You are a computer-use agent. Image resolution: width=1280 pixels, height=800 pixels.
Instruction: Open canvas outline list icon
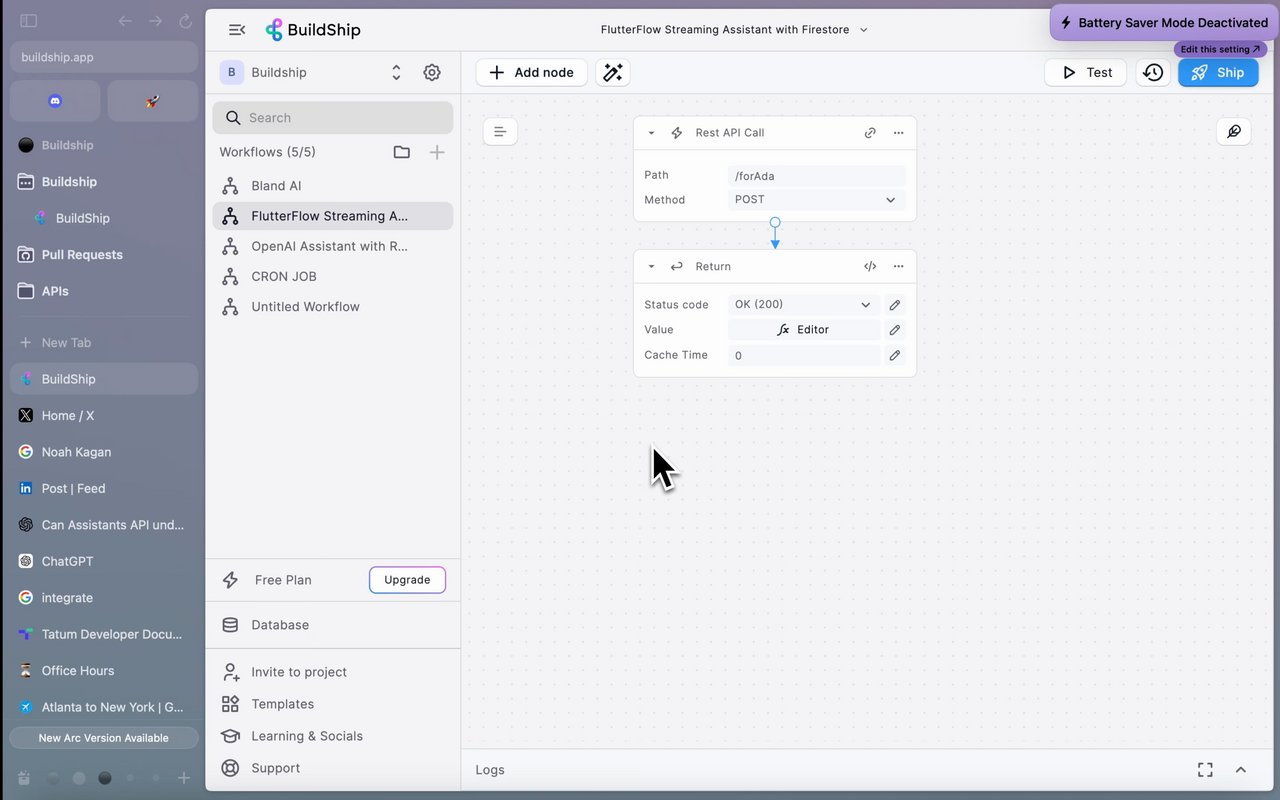point(500,132)
